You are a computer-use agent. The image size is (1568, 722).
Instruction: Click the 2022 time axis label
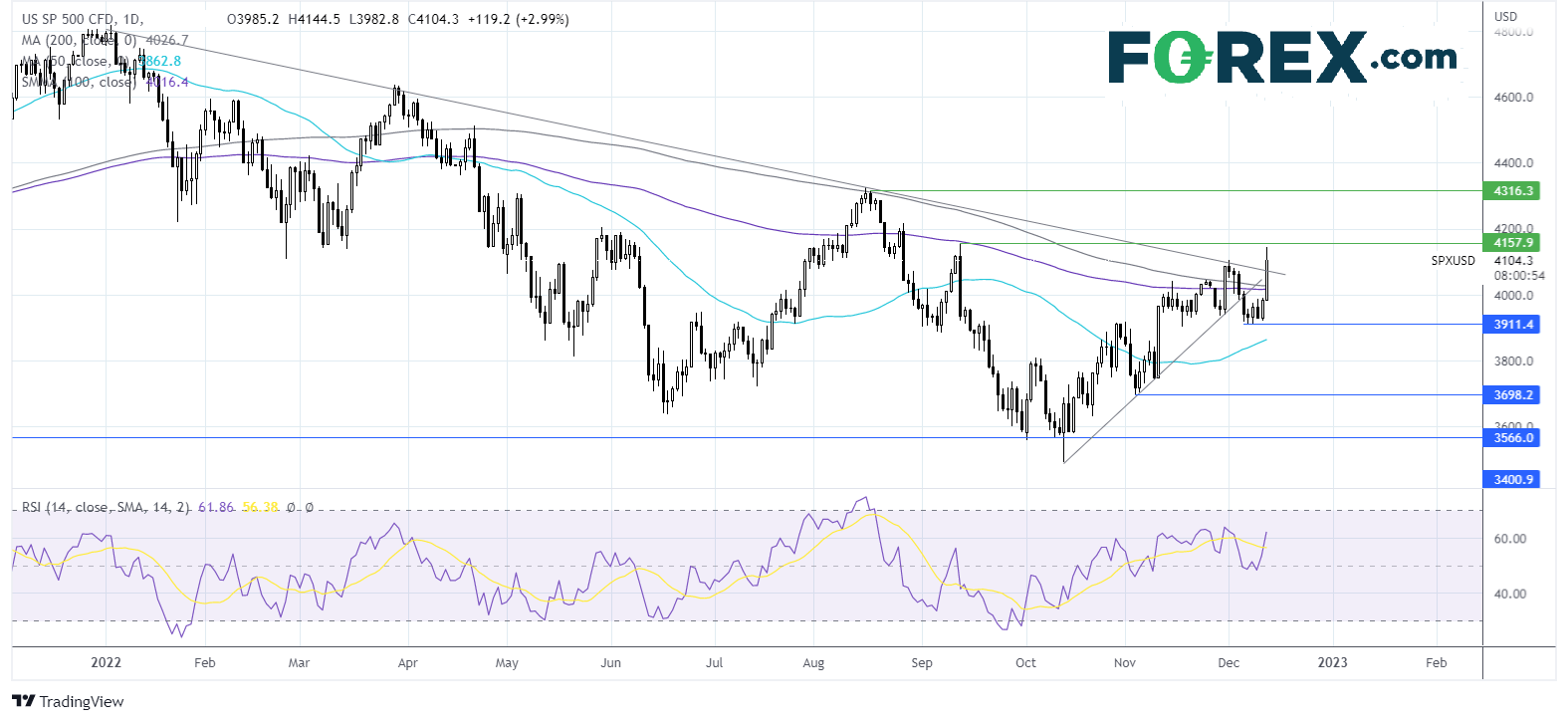pos(106,662)
